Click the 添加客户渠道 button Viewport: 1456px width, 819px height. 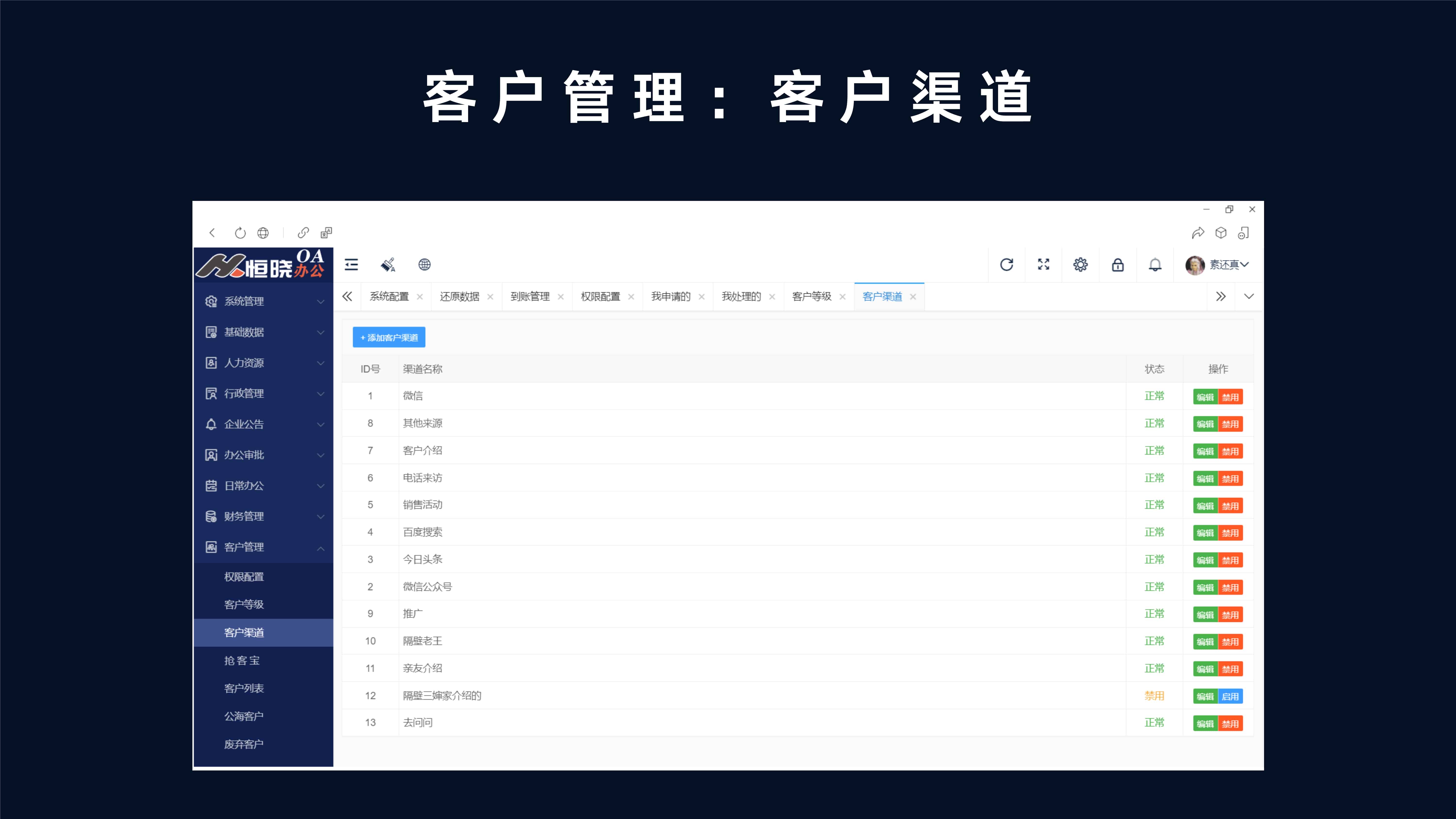pos(389,338)
